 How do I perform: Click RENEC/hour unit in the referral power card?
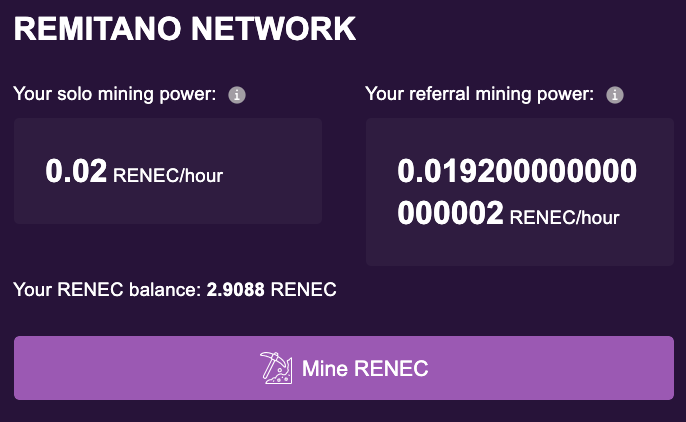(x=564, y=217)
